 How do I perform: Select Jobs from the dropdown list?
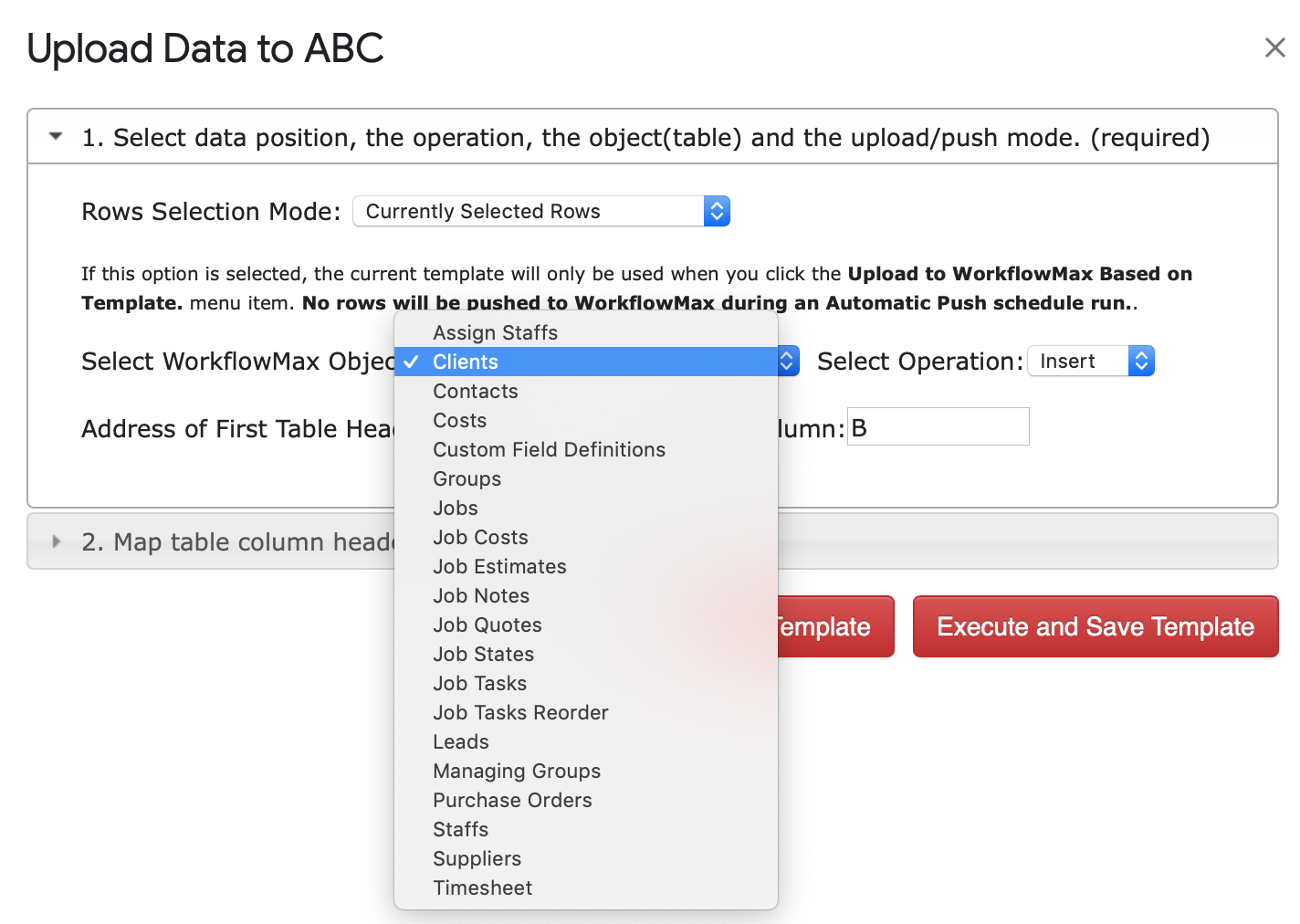point(586,508)
